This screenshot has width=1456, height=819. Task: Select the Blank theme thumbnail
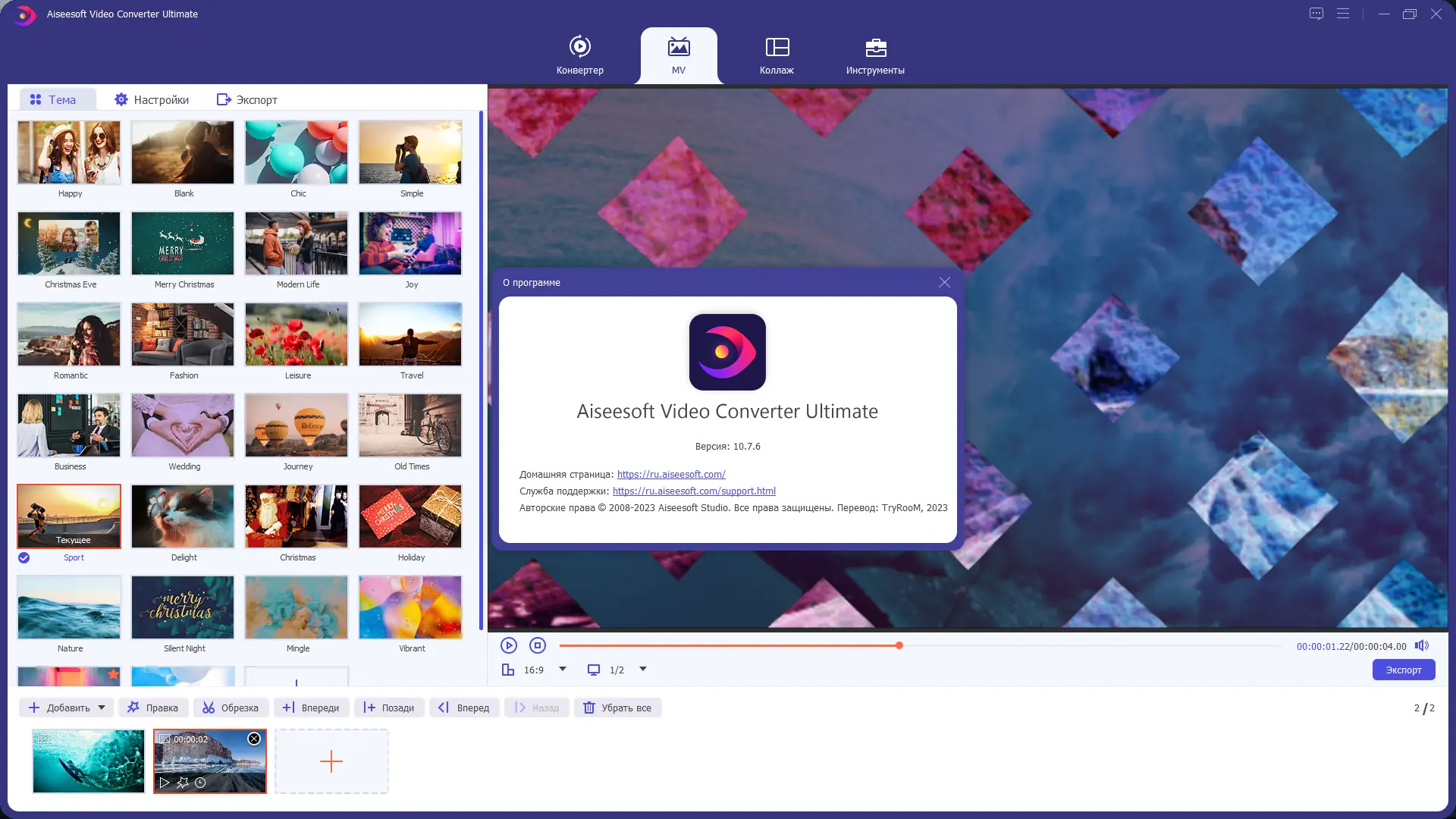183,152
